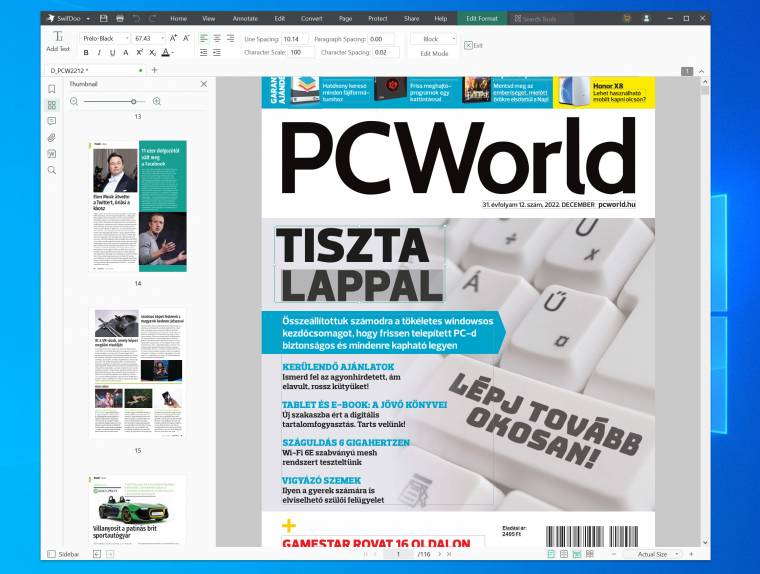Go to the next page arrow

click(x=440, y=554)
